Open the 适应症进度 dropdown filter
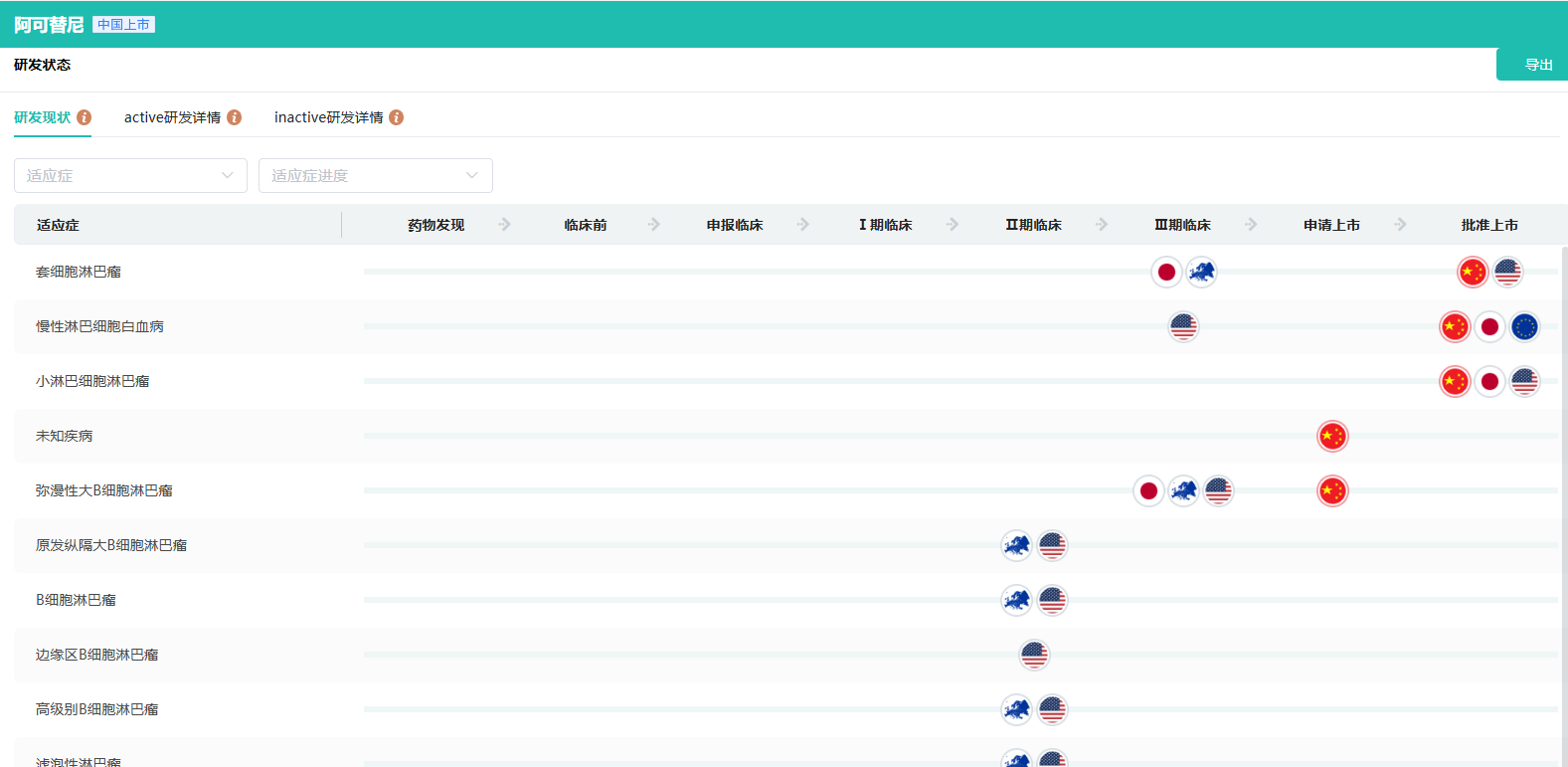The image size is (1568, 767). 375,176
